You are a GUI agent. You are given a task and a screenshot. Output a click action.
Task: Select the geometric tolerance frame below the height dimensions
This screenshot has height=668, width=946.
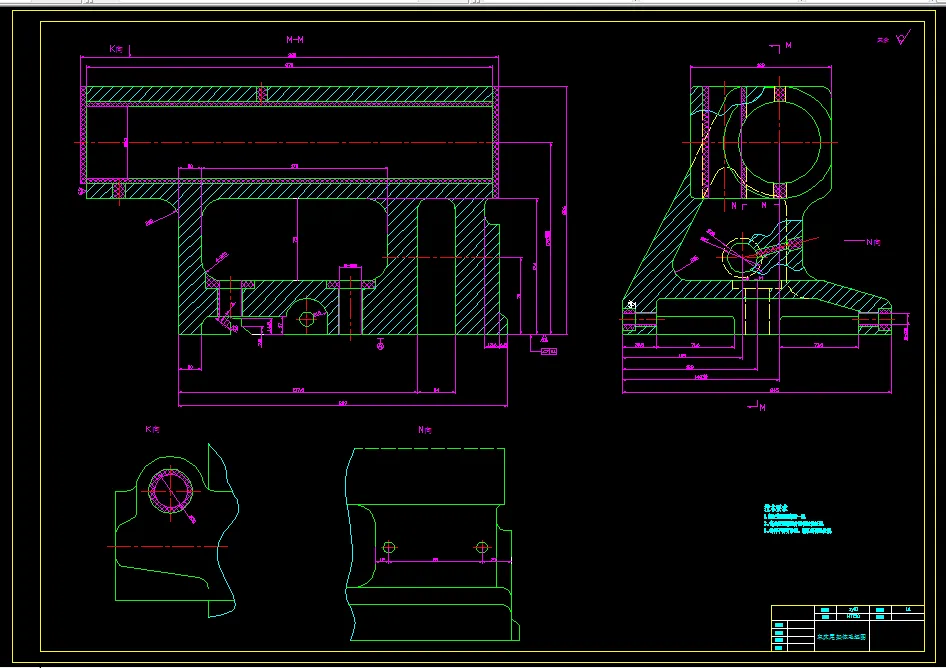548,352
